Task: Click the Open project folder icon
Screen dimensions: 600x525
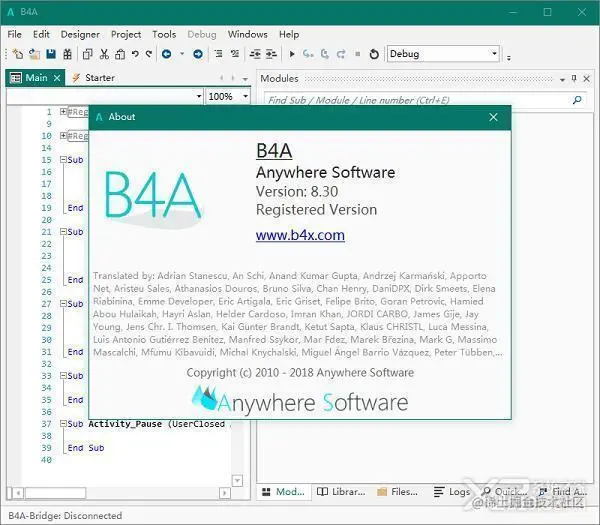Action: click(x=34, y=54)
